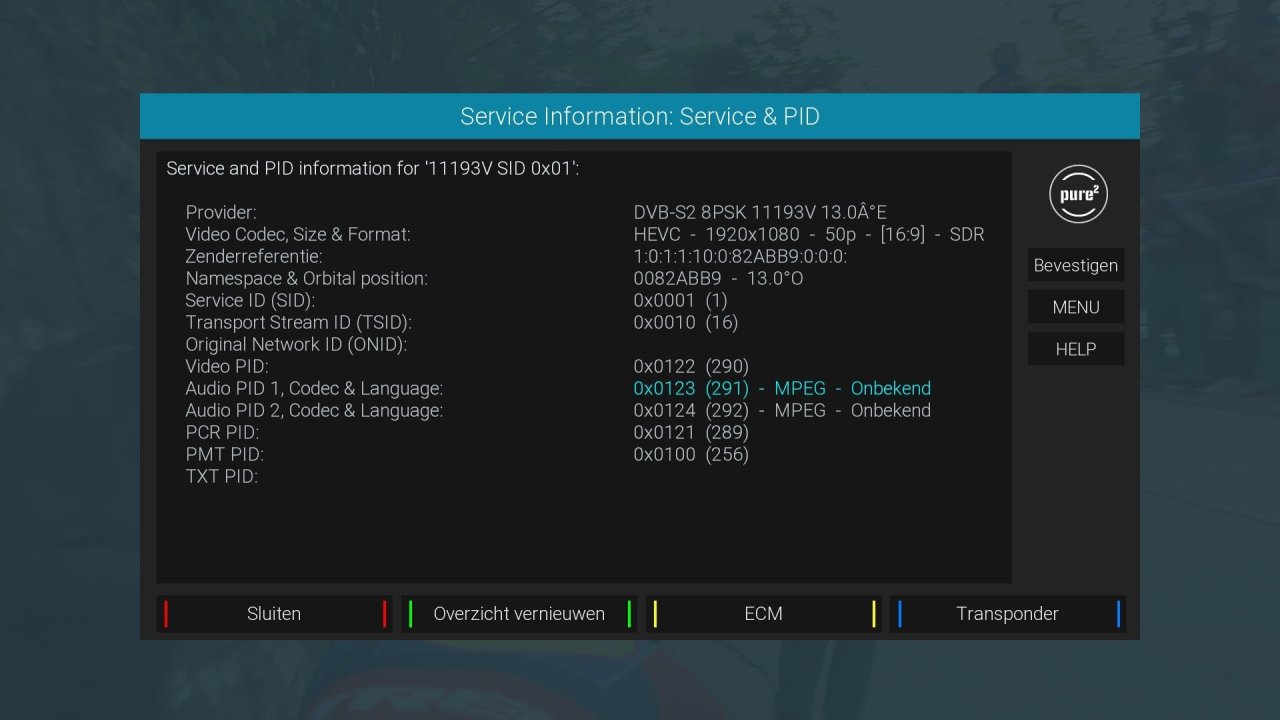Switch to blue Transponder info button

tap(1006, 614)
